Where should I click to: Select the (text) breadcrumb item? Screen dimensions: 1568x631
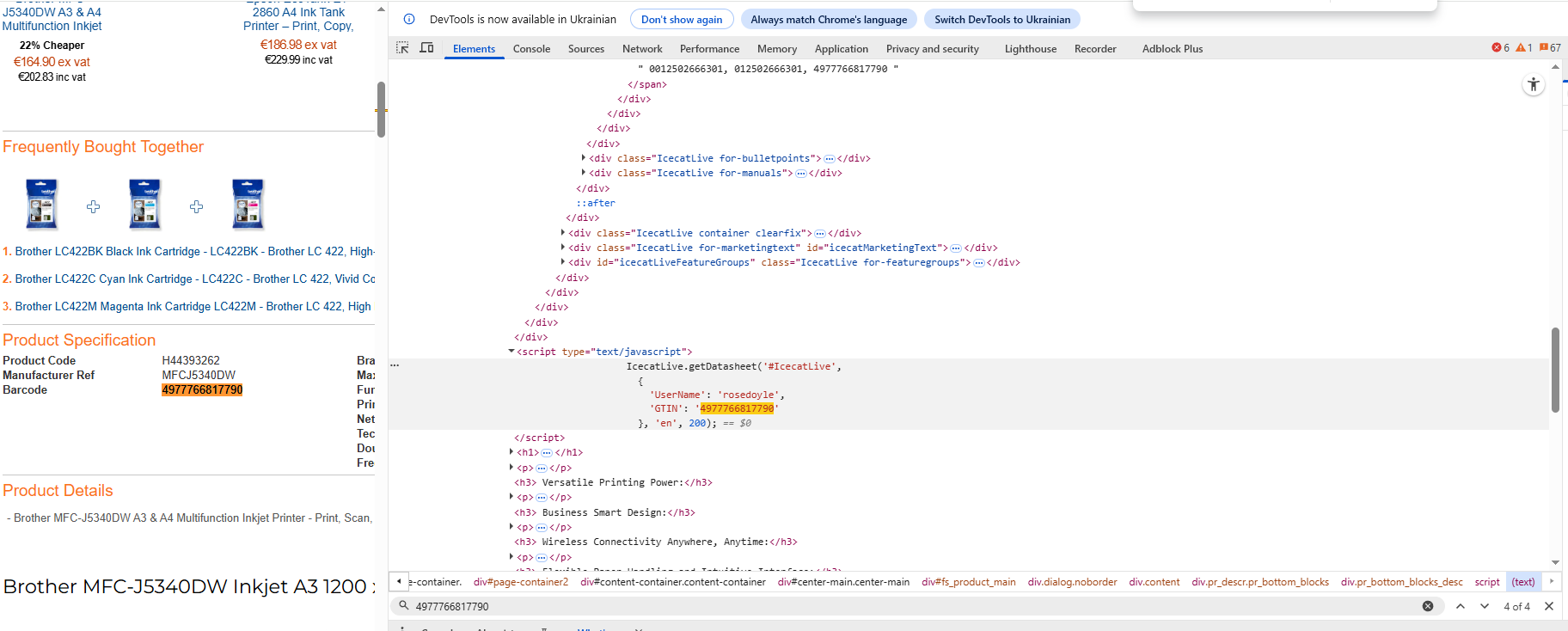coord(1523,582)
